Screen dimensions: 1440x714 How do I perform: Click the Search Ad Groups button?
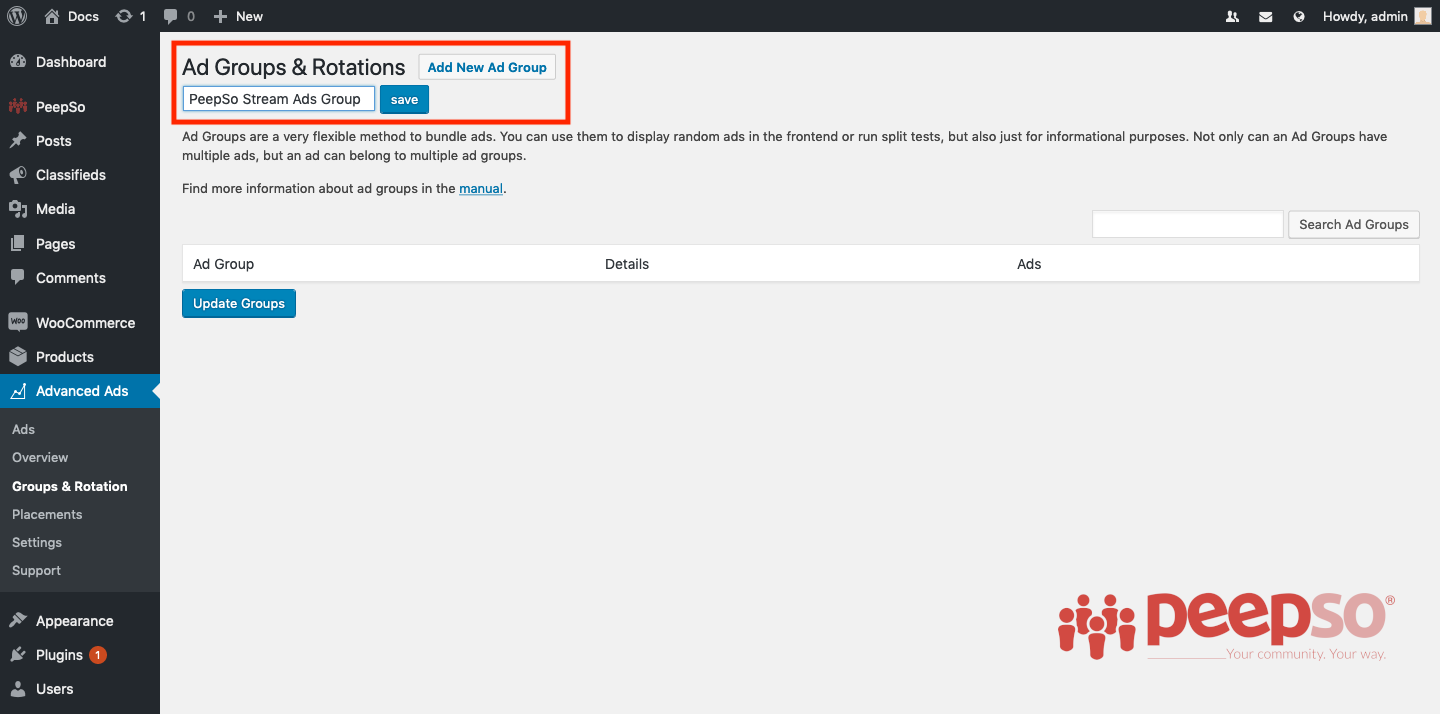(1354, 224)
